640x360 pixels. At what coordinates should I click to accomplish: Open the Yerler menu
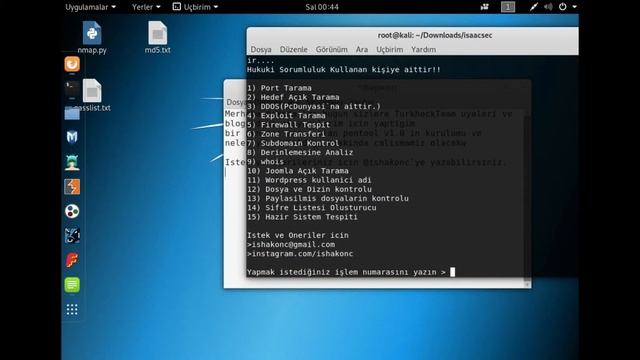coord(146,7)
